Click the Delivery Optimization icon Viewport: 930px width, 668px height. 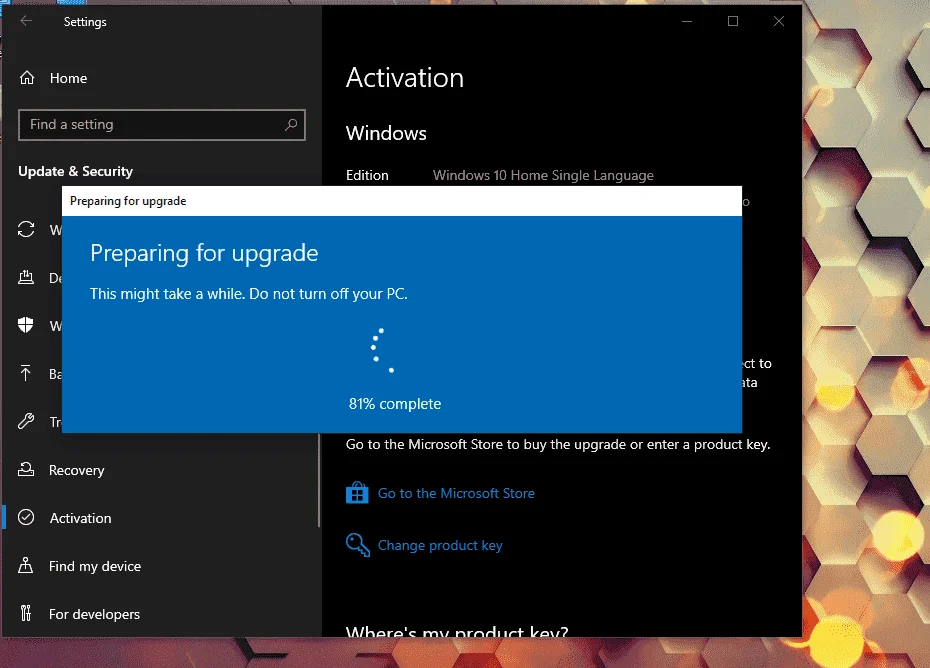tap(26, 277)
